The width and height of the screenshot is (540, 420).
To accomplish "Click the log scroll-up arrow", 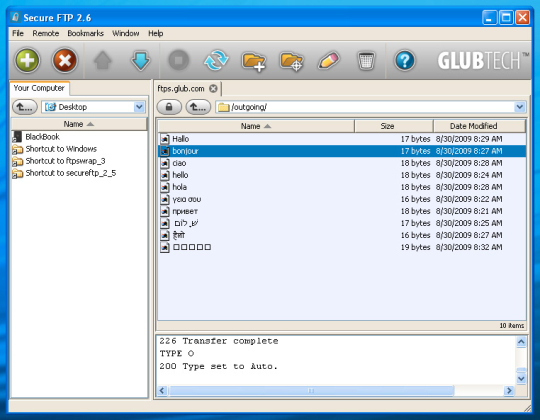I will pos(521,342).
